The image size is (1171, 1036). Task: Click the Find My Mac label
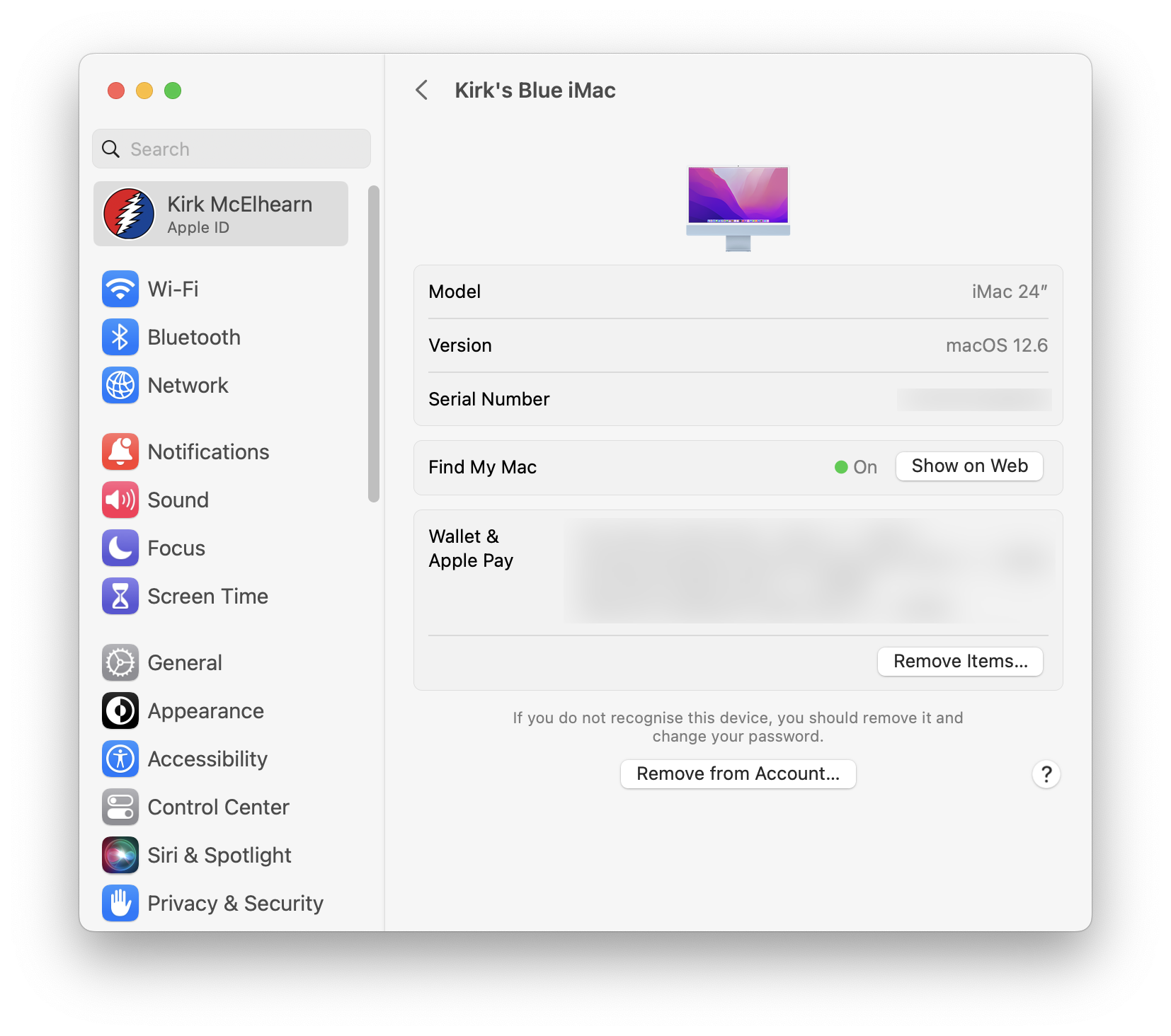pos(482,467)
